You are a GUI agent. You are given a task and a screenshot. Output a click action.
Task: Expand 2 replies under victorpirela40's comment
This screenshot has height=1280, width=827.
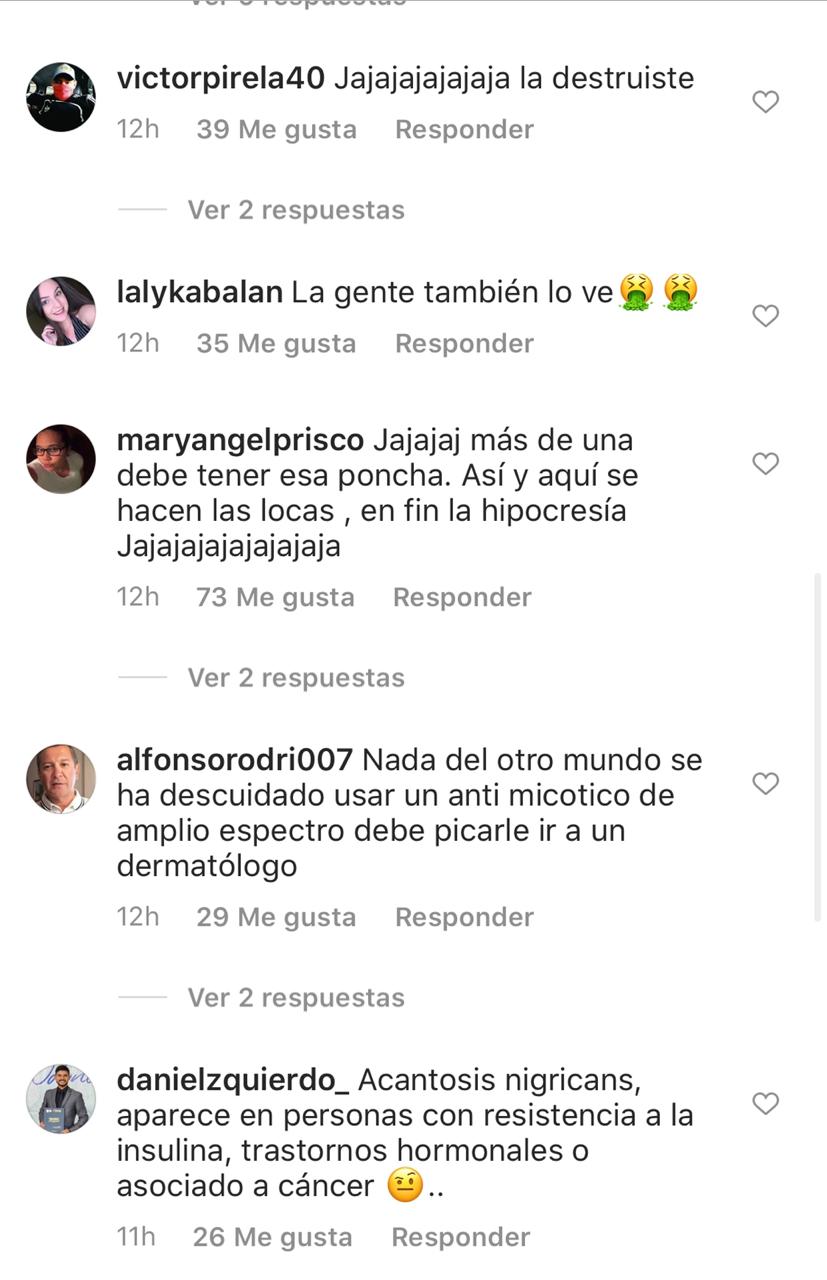tap(296, 210)
